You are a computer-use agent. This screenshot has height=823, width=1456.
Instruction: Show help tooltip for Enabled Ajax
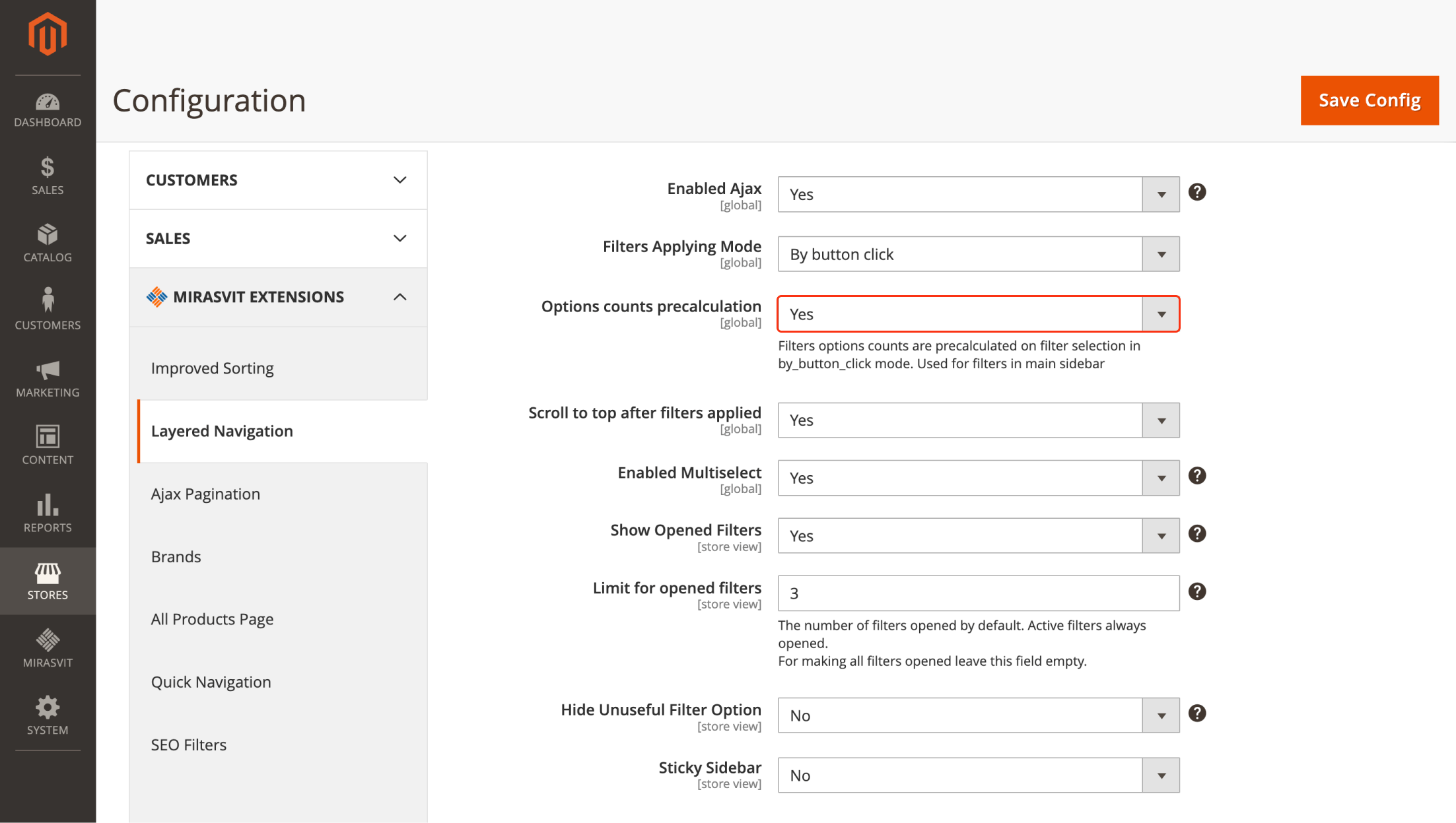1197,192
